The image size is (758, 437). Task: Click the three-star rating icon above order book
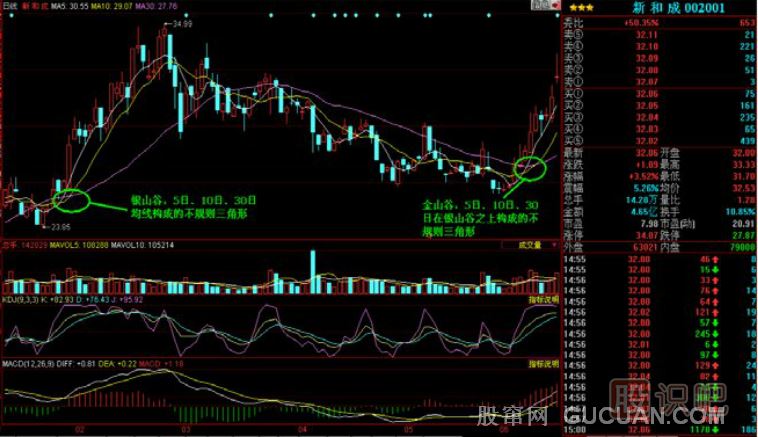coord(578,6)
